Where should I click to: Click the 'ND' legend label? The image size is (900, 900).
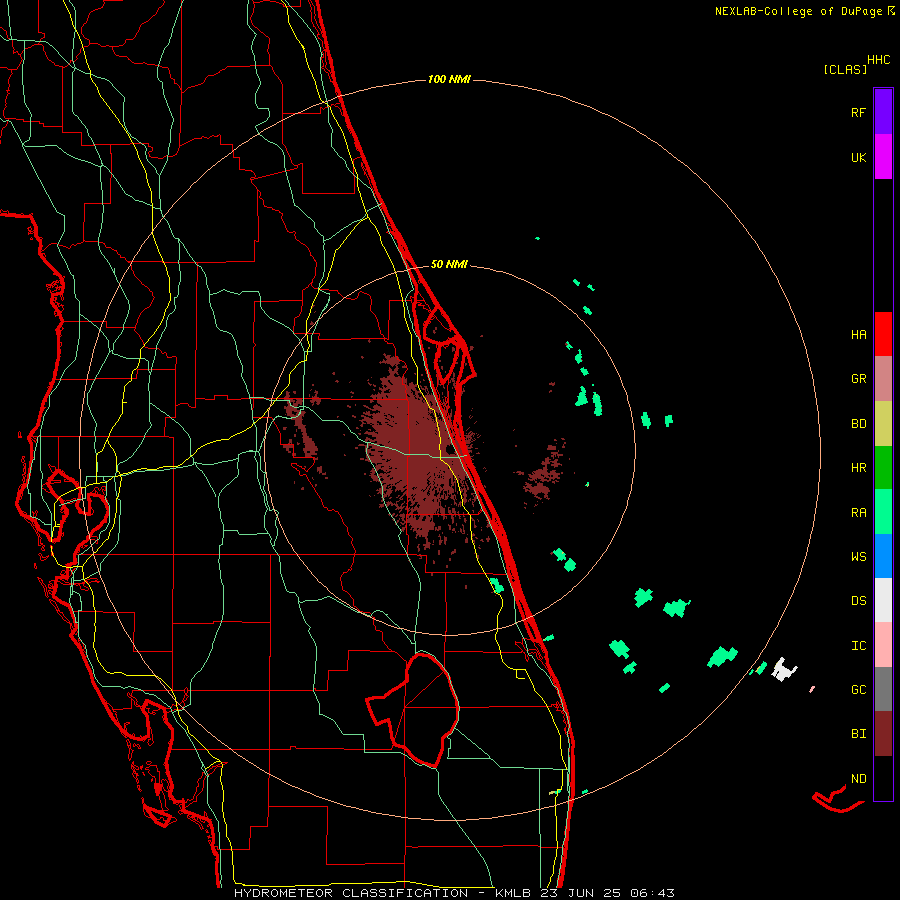point(859,779)
